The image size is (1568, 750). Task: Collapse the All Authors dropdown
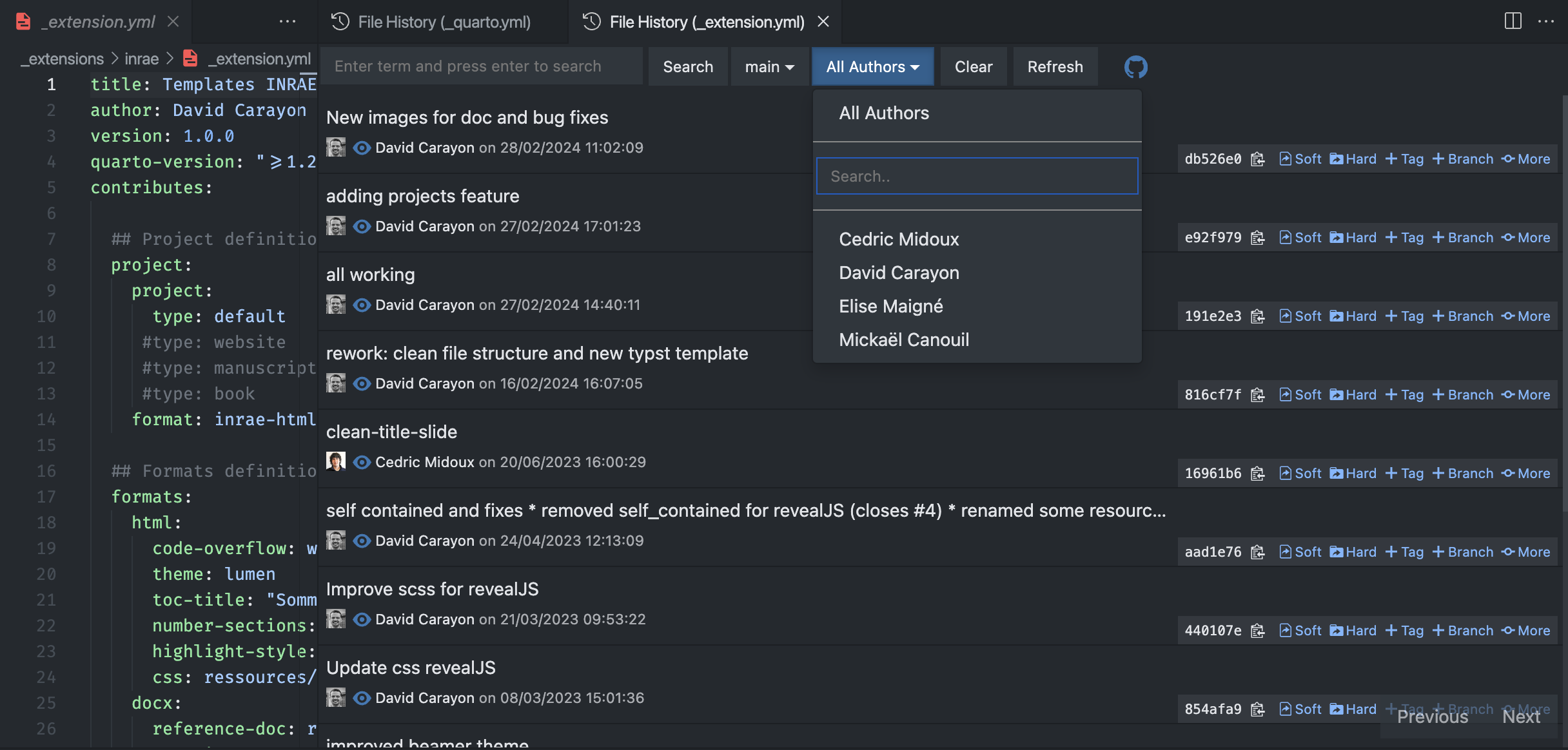click(x=872, y=67)
